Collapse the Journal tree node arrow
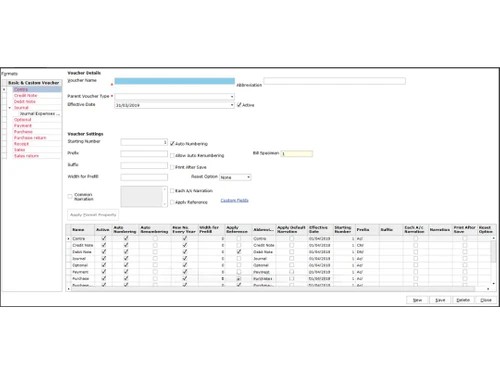Screen dimensions: 500x375 (9, 108)
